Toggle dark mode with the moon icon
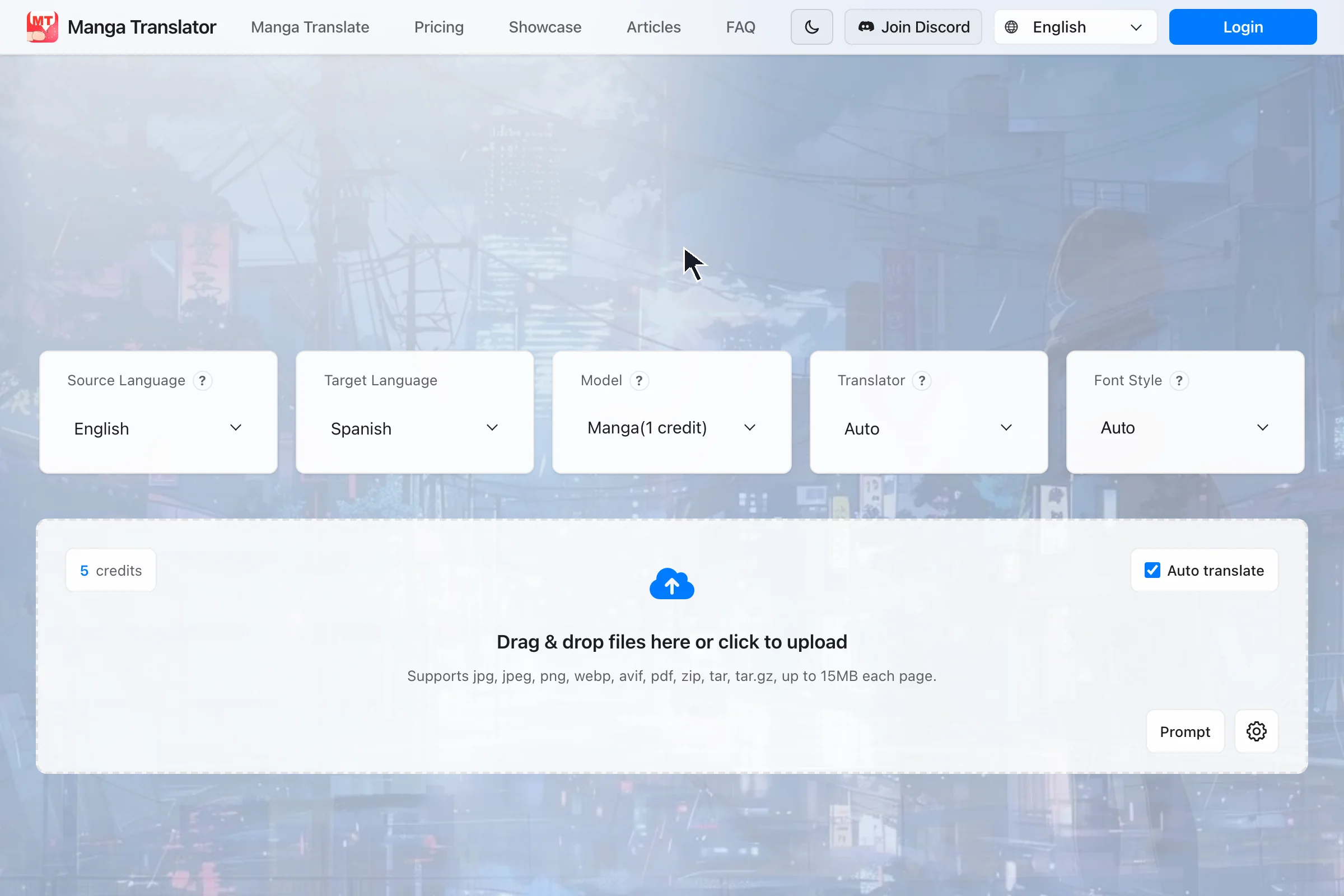This screenshot has width=1344, height=896. pos(811,27)
